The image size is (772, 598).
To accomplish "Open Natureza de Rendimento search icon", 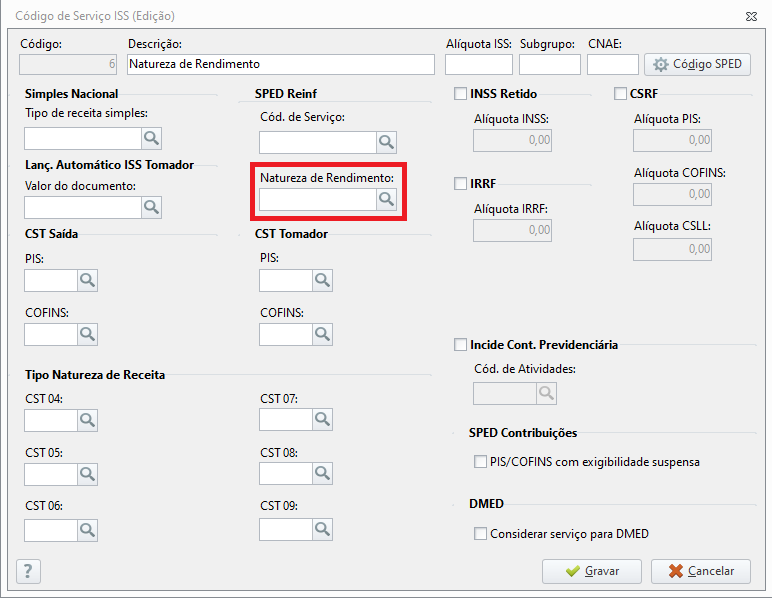I will [x=386, y=200].
